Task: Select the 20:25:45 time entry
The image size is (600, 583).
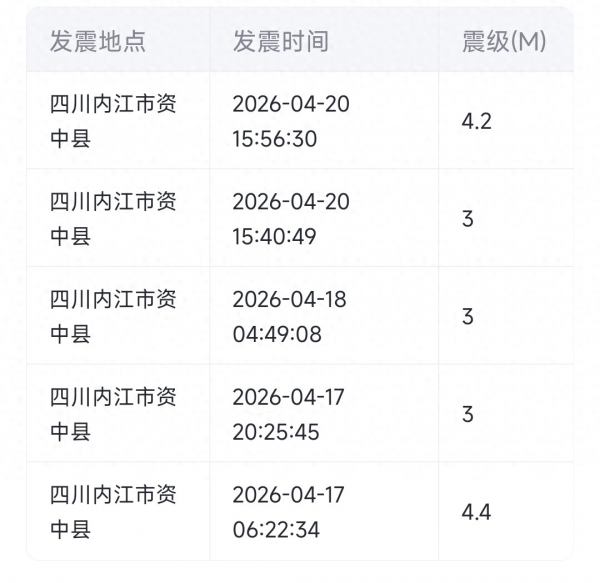Action: coord(277,431)
